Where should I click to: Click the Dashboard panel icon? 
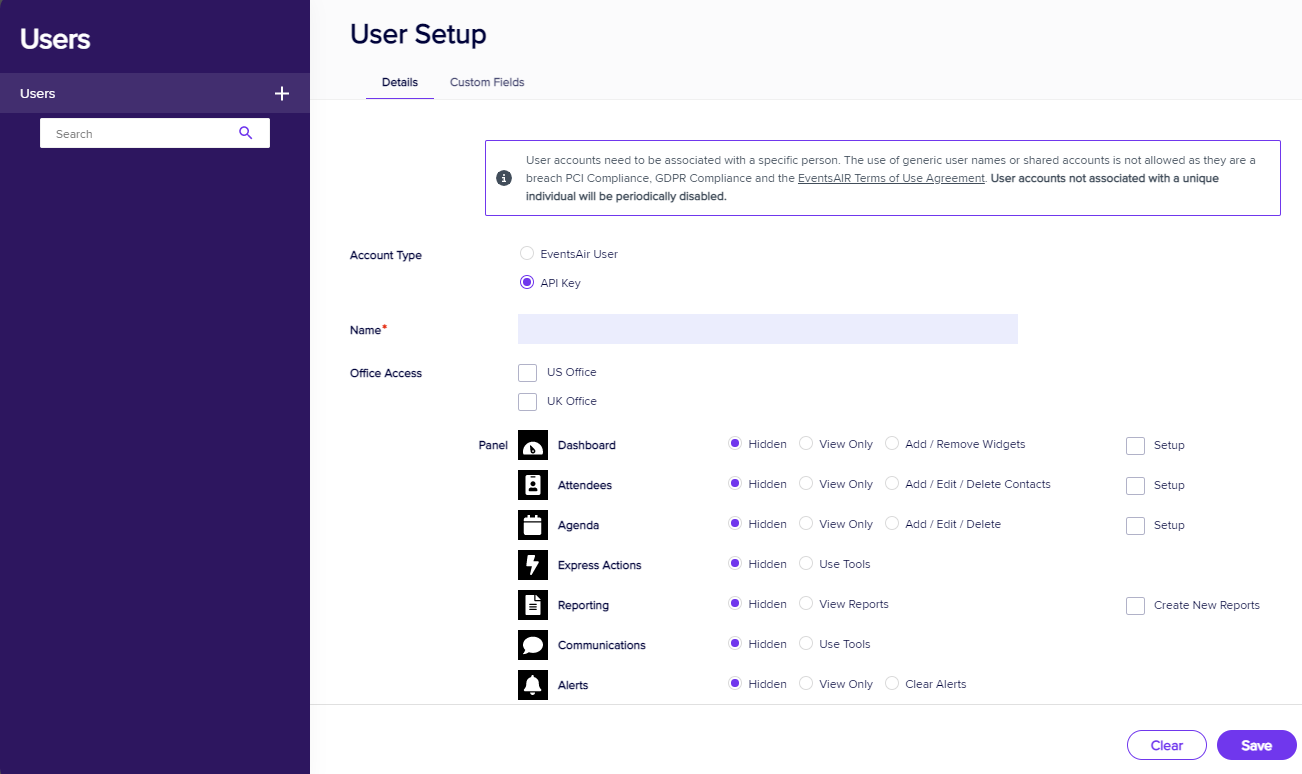(533, 445)
